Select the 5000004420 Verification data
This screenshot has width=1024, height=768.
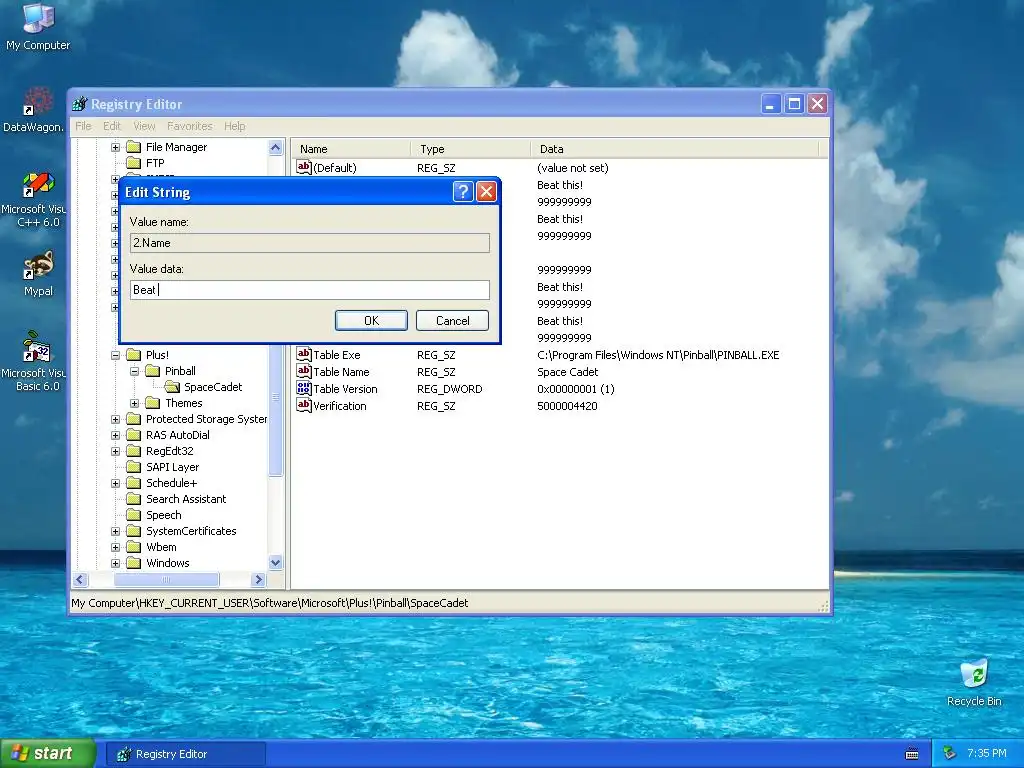(567, 406)
